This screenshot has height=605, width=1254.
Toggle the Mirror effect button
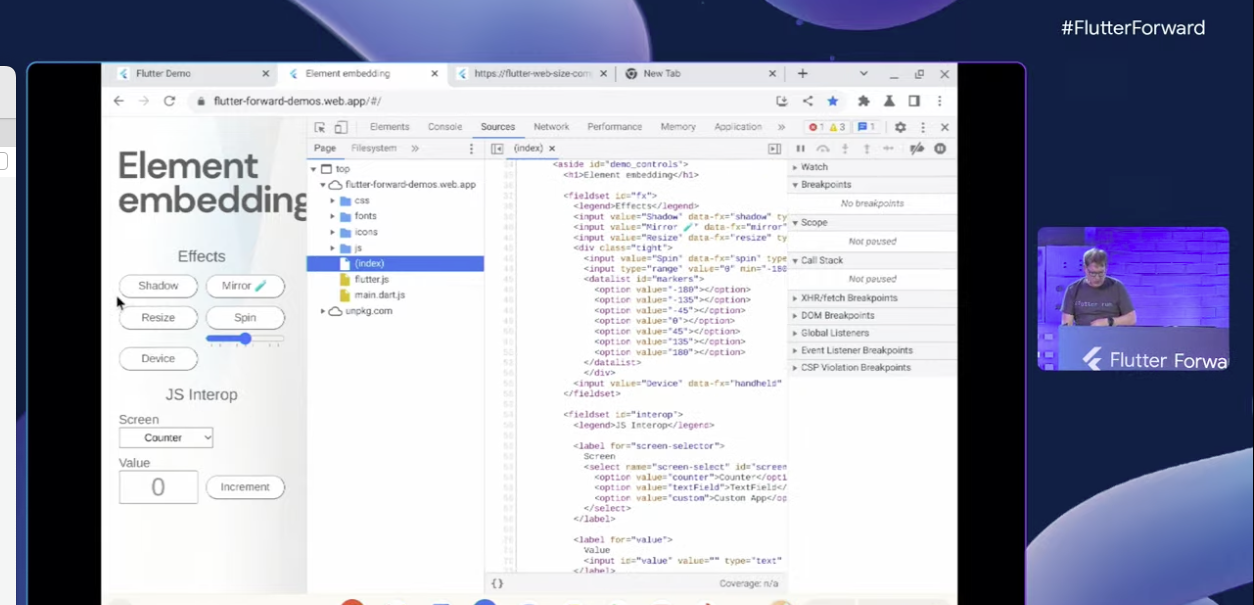[245, 286]
